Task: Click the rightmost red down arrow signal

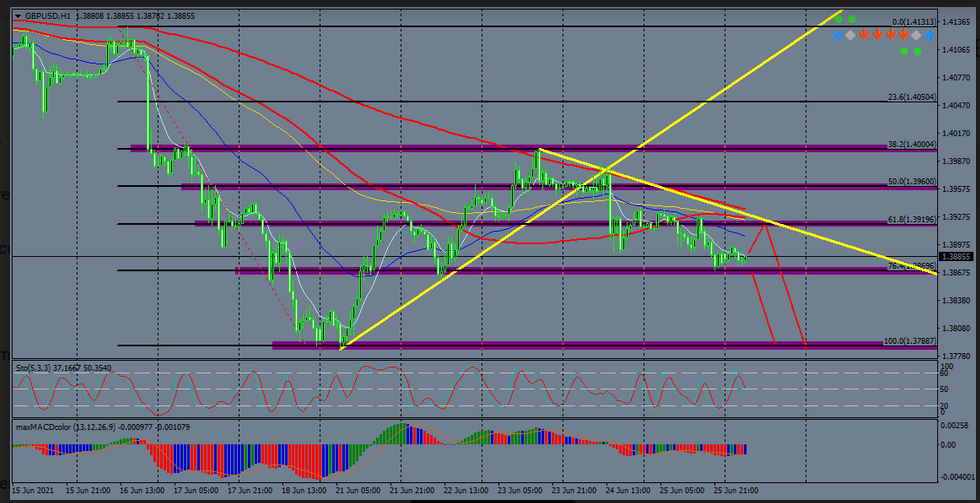Action: click(x=903, y=35)
